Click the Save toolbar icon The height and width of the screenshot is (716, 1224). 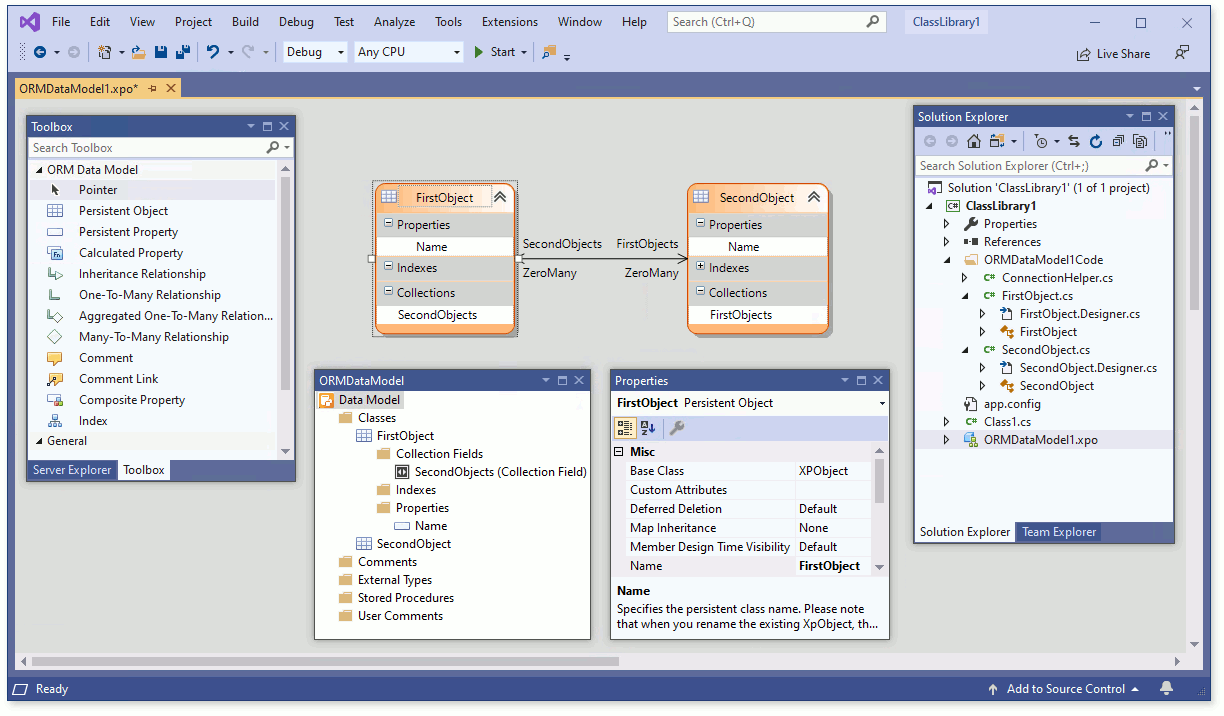[x=160, y=52]
